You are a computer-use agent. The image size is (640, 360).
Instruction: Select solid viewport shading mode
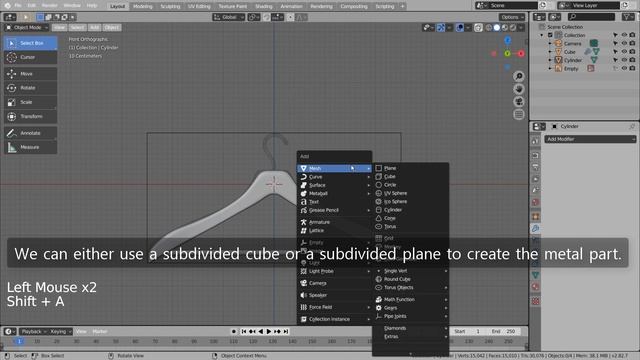496,27
